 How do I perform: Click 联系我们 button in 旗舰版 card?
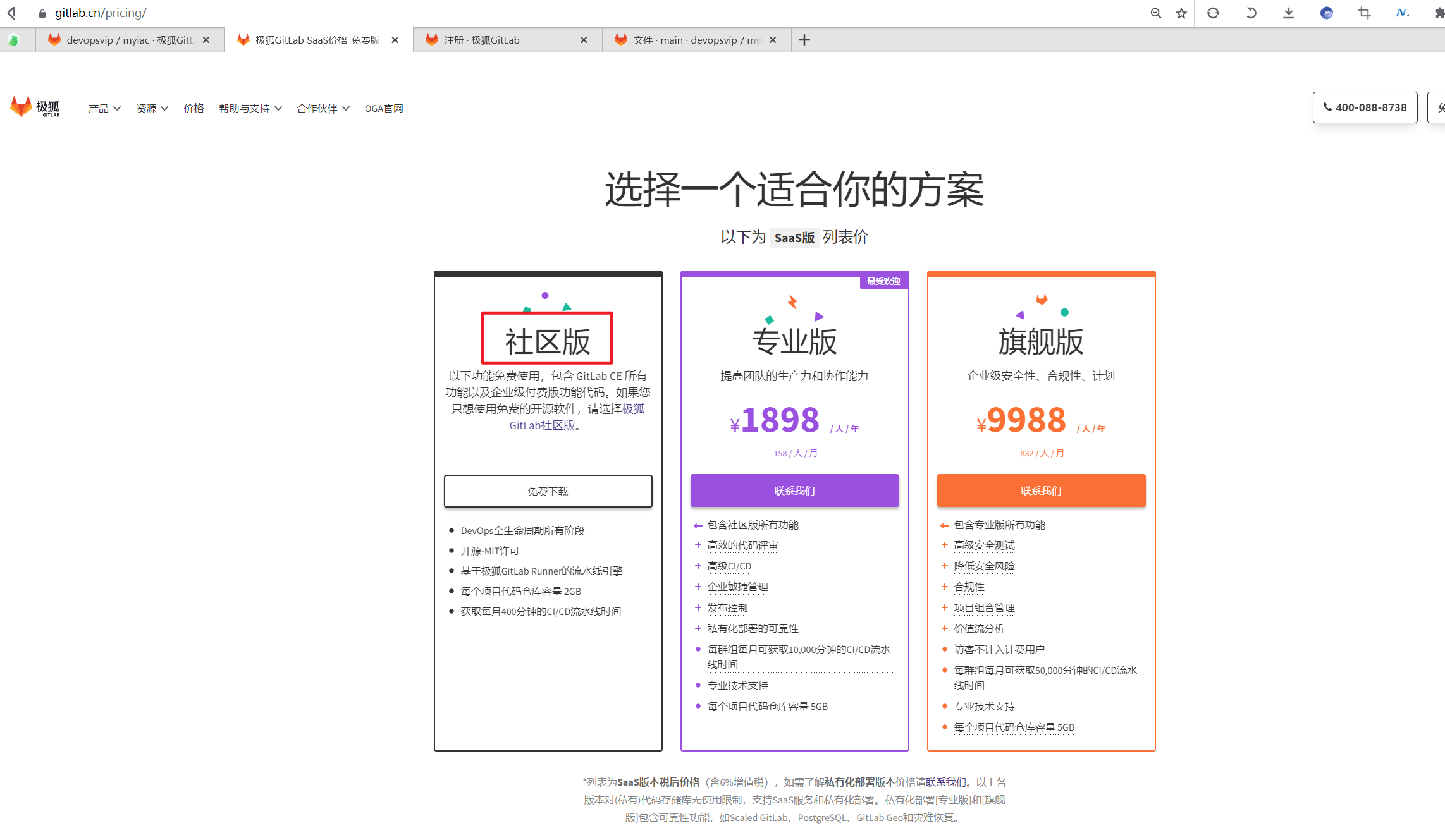tap(1041, 490)
